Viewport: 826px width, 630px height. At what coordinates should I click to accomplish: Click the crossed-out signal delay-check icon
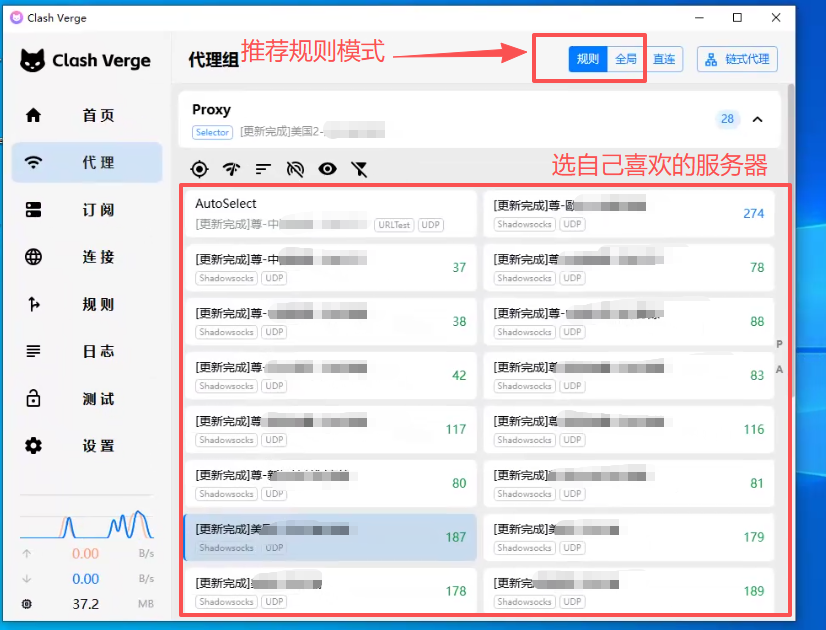(x=295, y=169)
